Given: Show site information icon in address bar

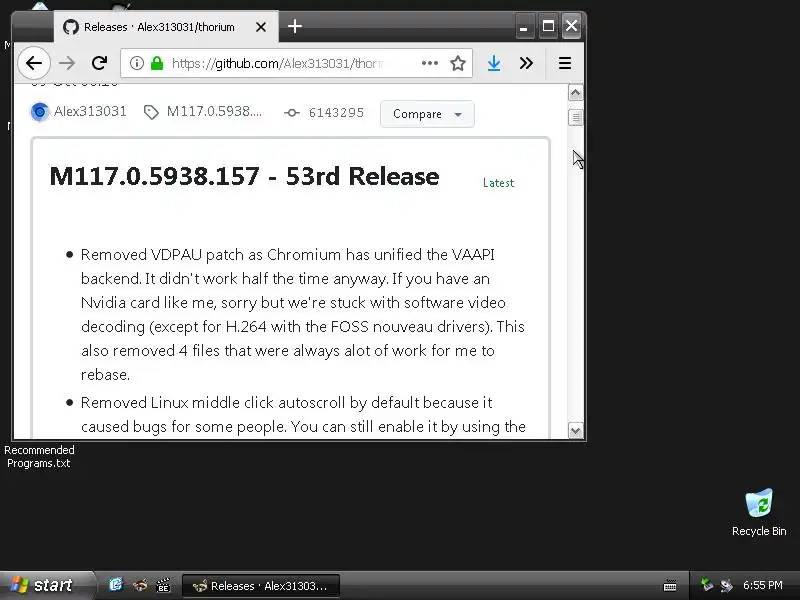Looking at the screenshot, I should pyautogui.click(x=136, y=63).
